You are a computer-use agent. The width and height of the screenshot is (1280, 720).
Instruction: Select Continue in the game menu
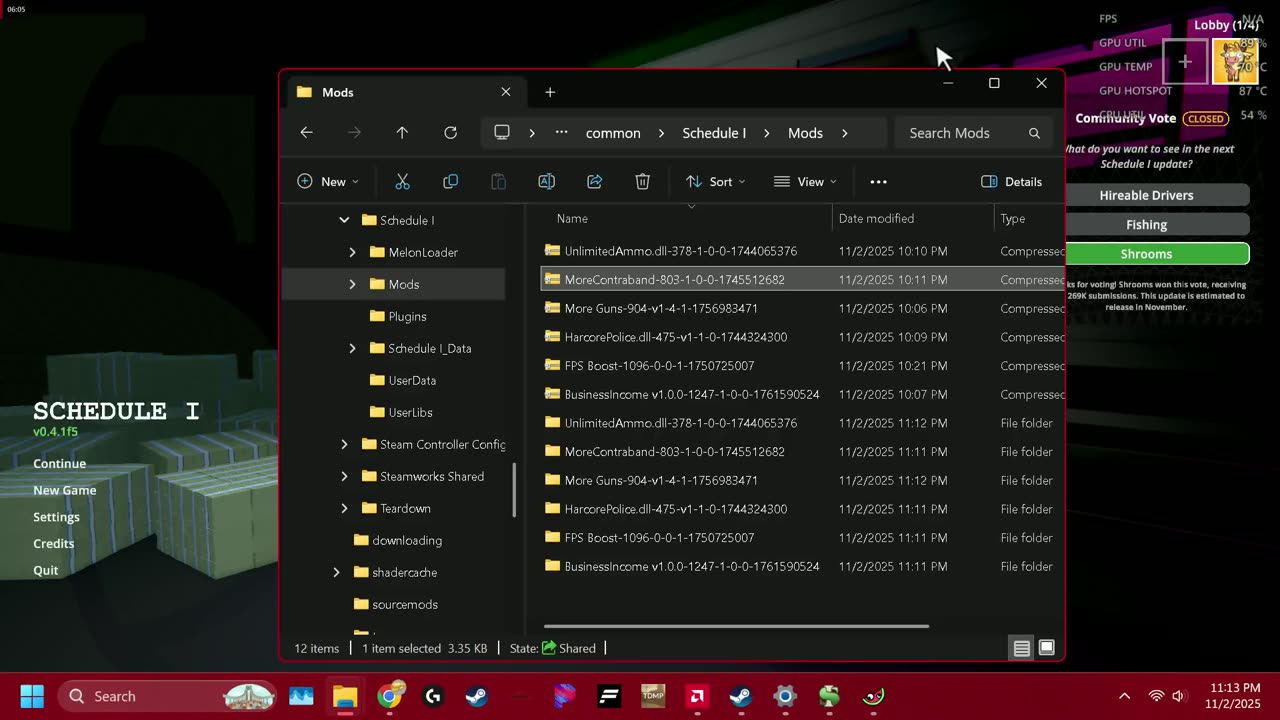click(59, 464)
